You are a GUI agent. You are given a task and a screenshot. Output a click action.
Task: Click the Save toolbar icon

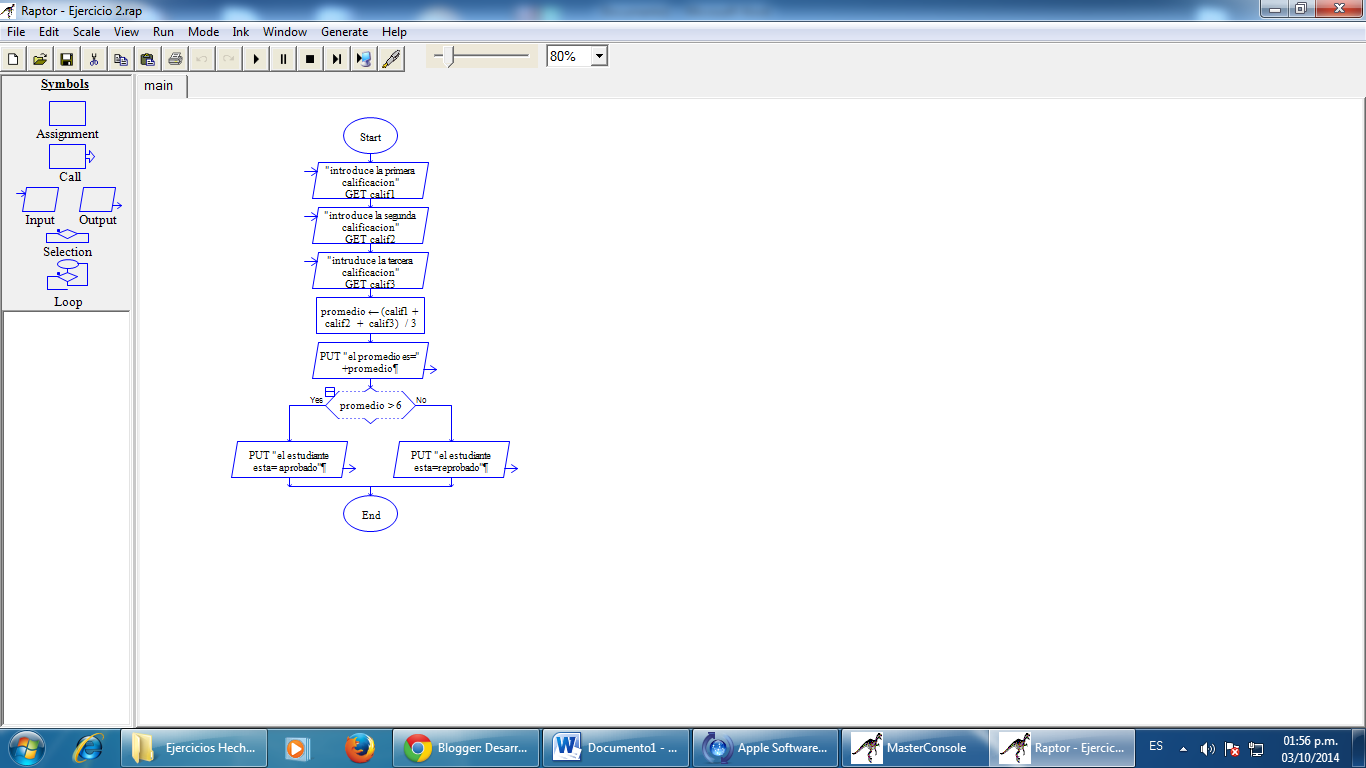pyautogui.click(x=65, y=58)
